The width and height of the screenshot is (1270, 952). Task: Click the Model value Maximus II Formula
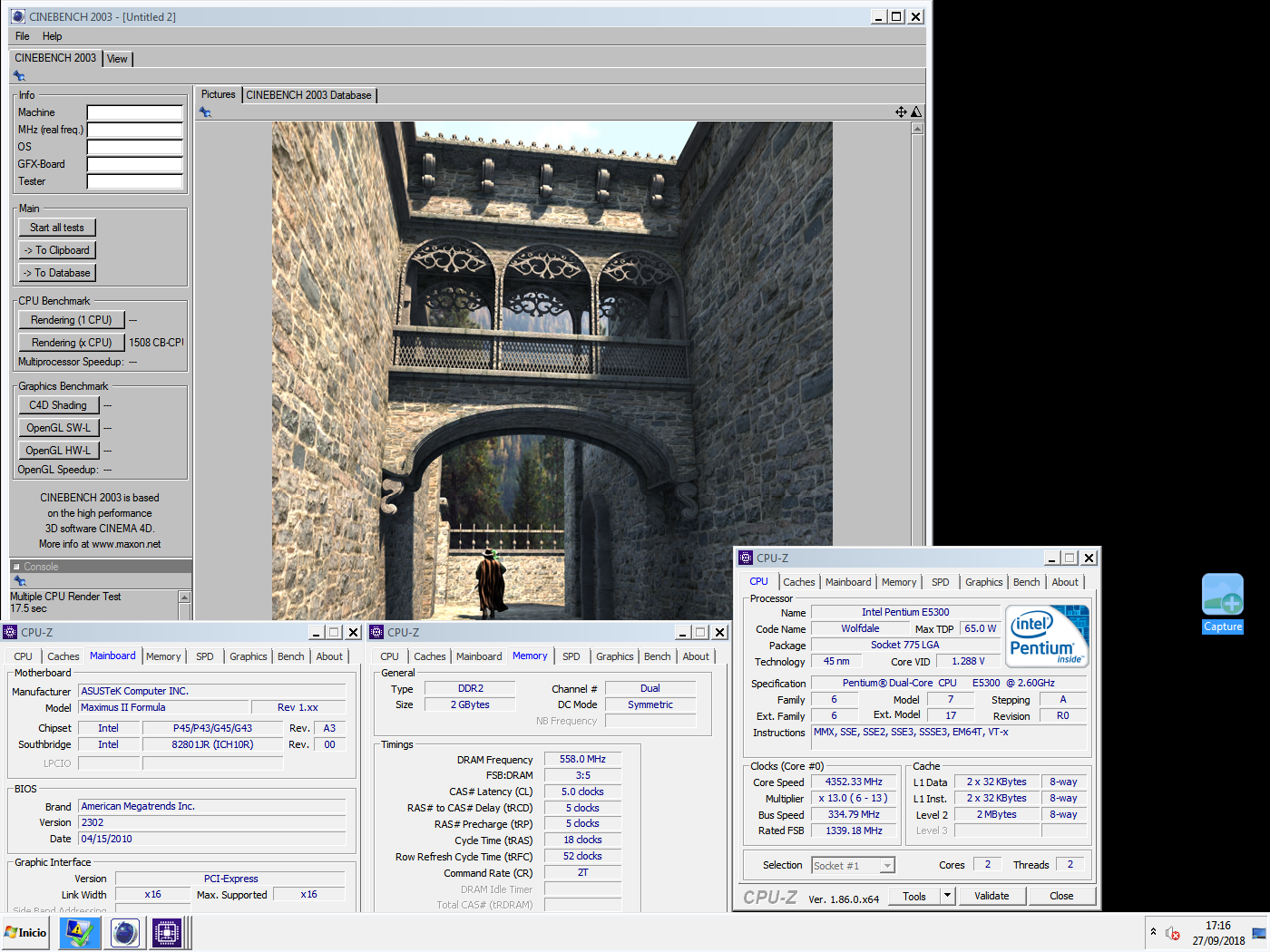[164, 707]
